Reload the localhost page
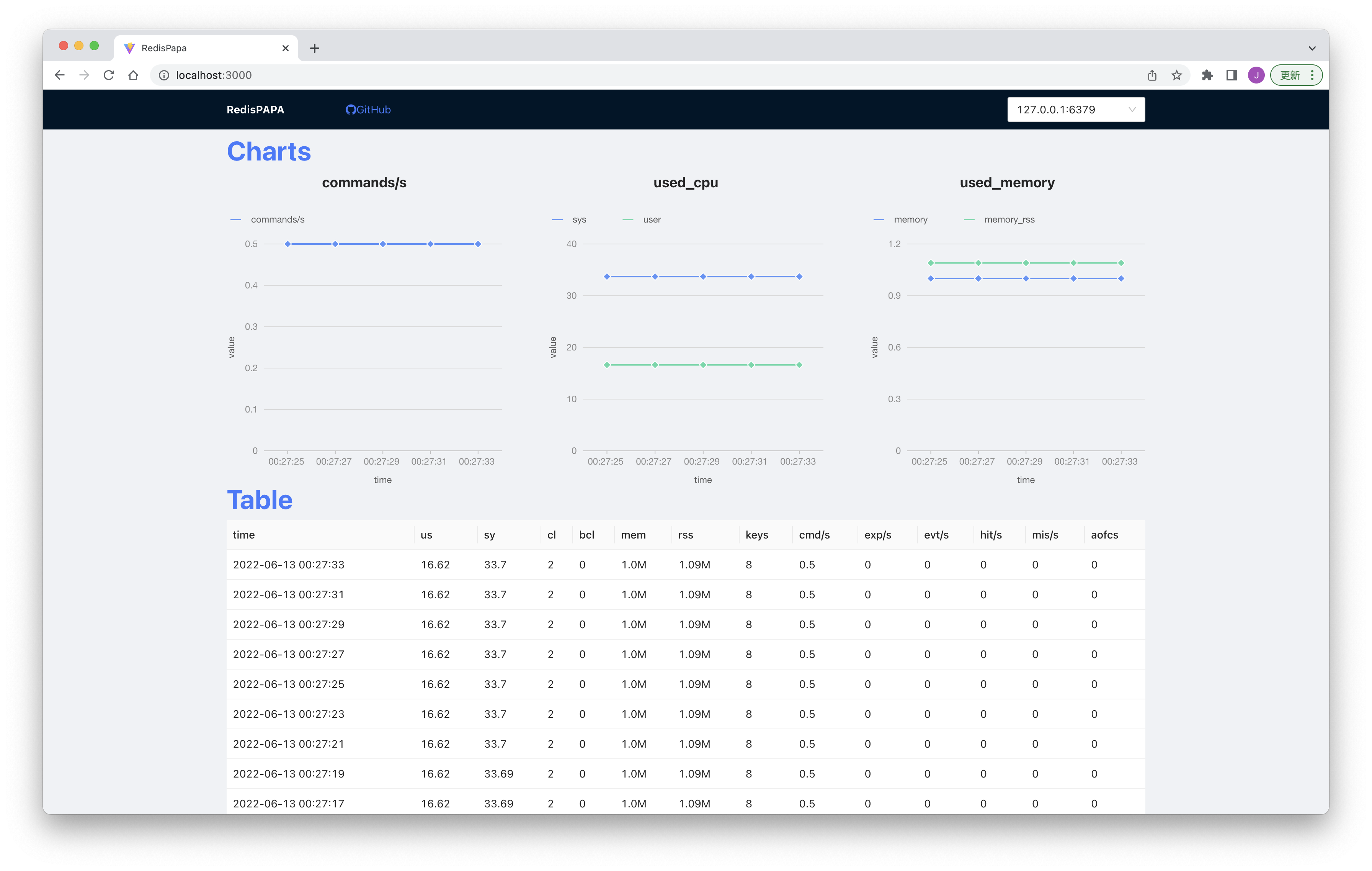Screen dimensions: 1372x871 click(109, 75)
